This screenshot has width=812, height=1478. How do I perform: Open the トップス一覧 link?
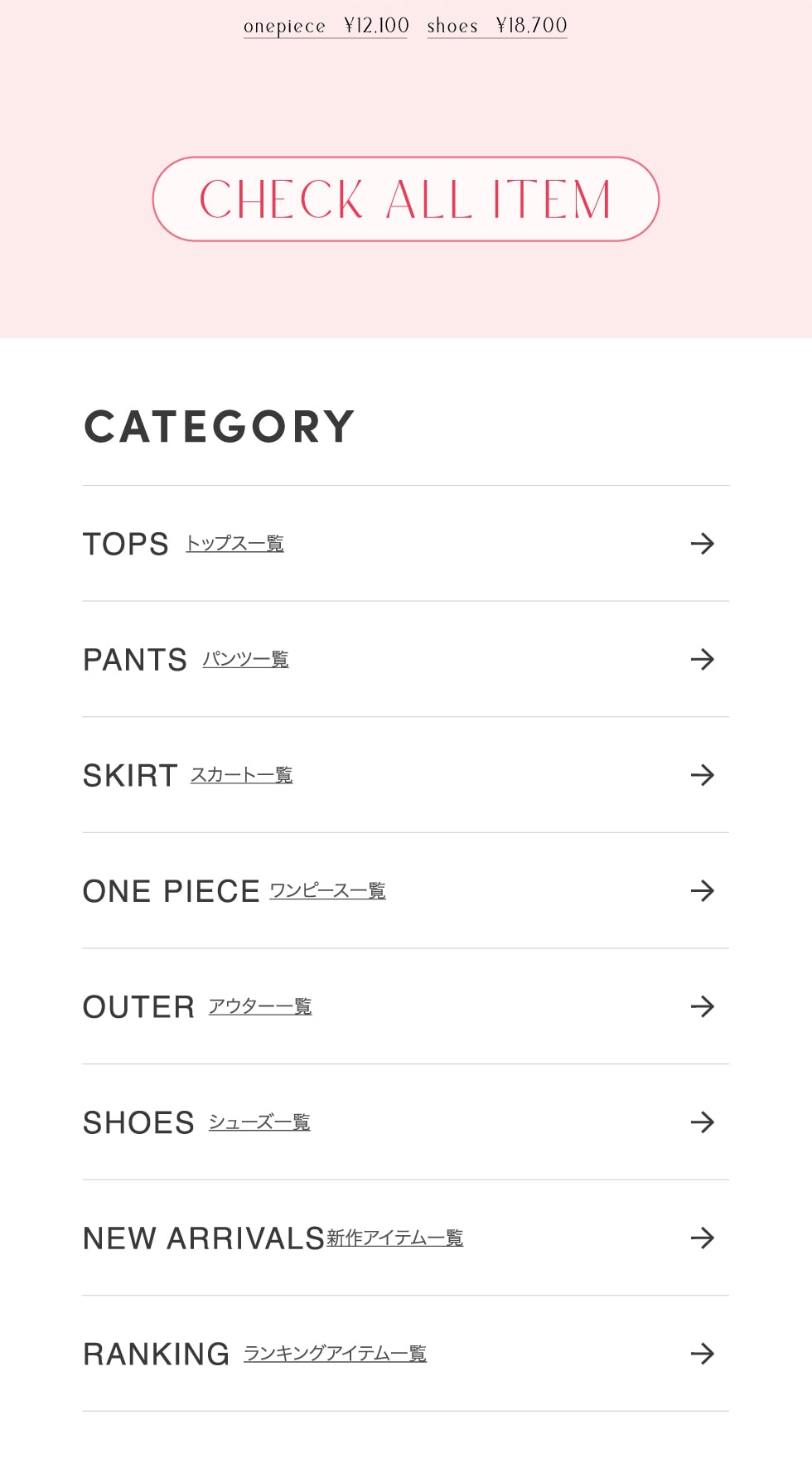234,544
